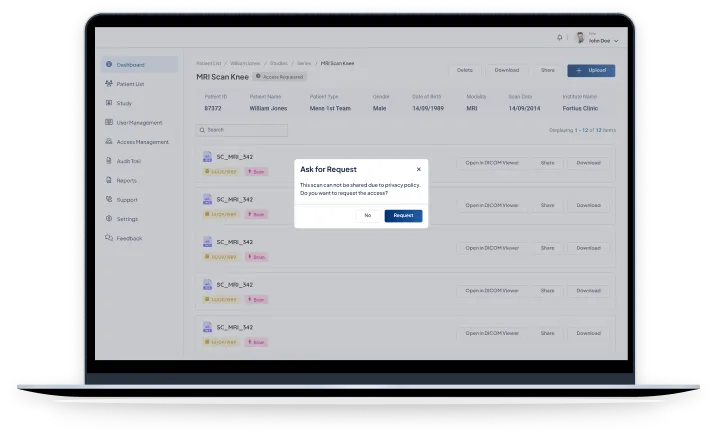Screen dimensions: 717x435
Task: Click the Access Management sidebar icon
Action: point(109,141)
